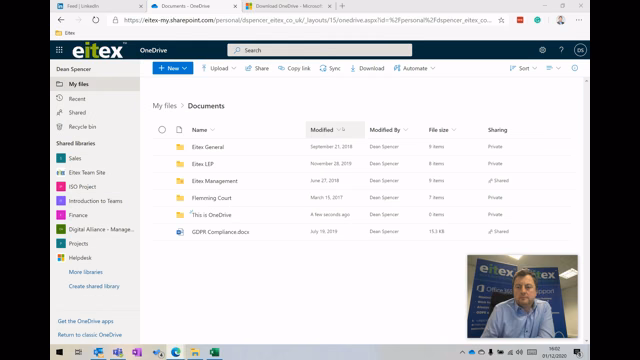Open the view options dropdown
640x360 pixels.
(553, 68)
